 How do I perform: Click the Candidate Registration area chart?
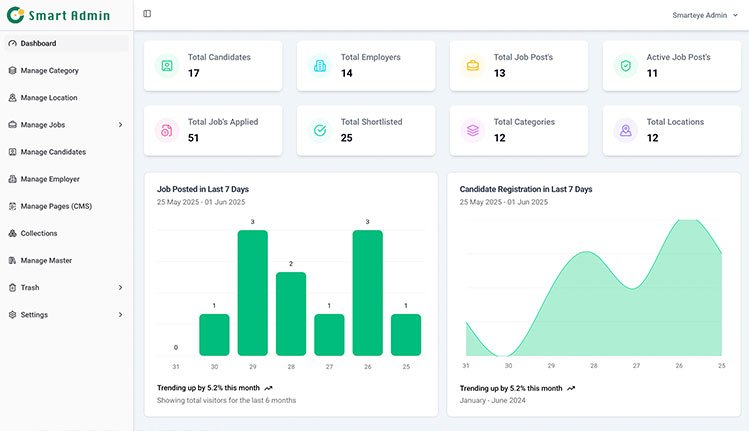coord(594,300)
